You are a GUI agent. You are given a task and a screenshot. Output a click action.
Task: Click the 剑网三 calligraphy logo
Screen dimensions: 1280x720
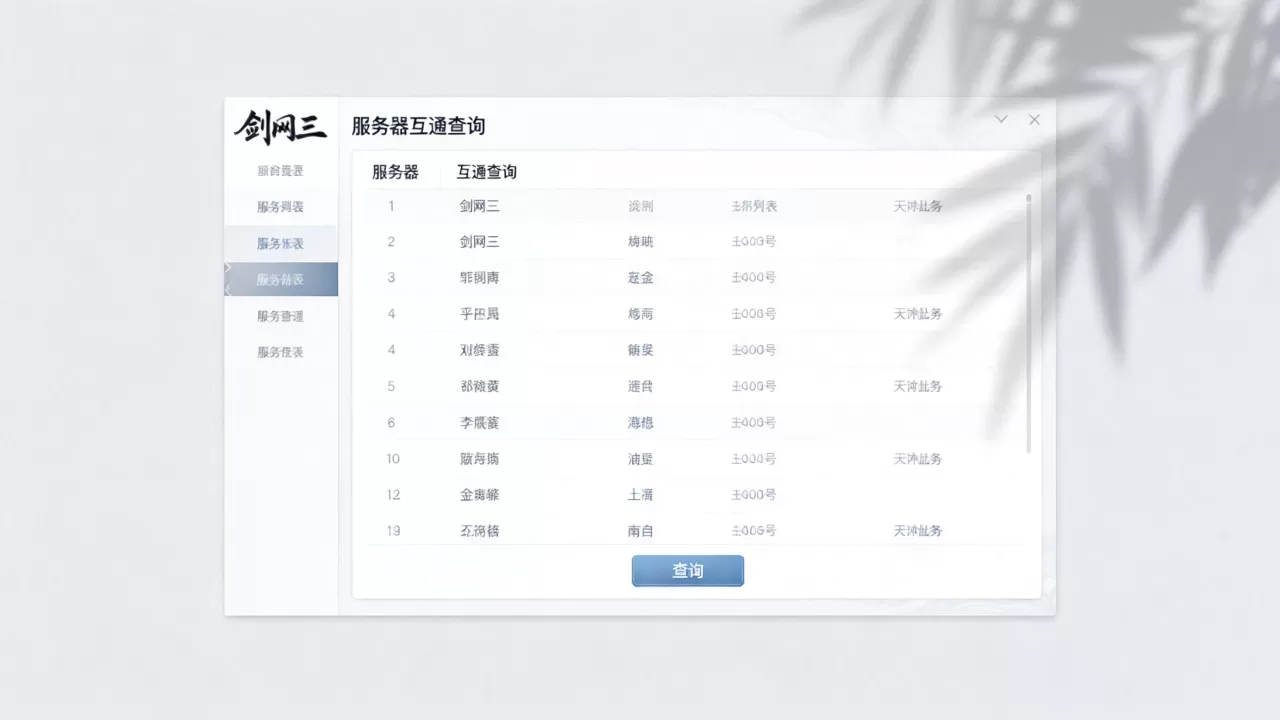pyautogui.click(x=281, y=127)
